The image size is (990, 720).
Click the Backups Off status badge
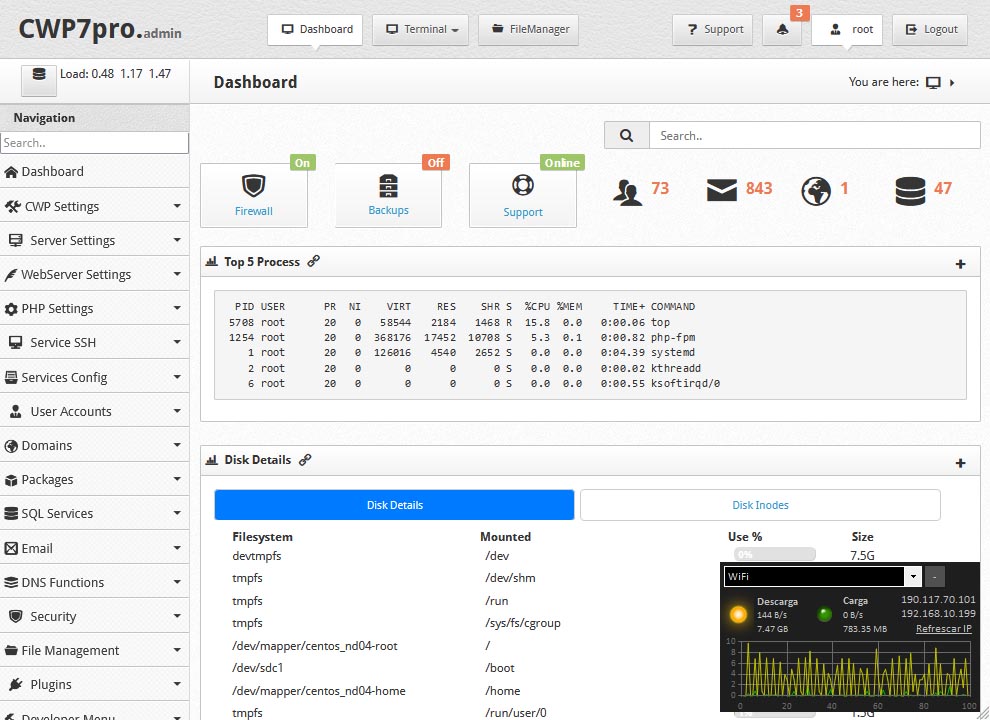pyautogui.click(x=436, y=162)
